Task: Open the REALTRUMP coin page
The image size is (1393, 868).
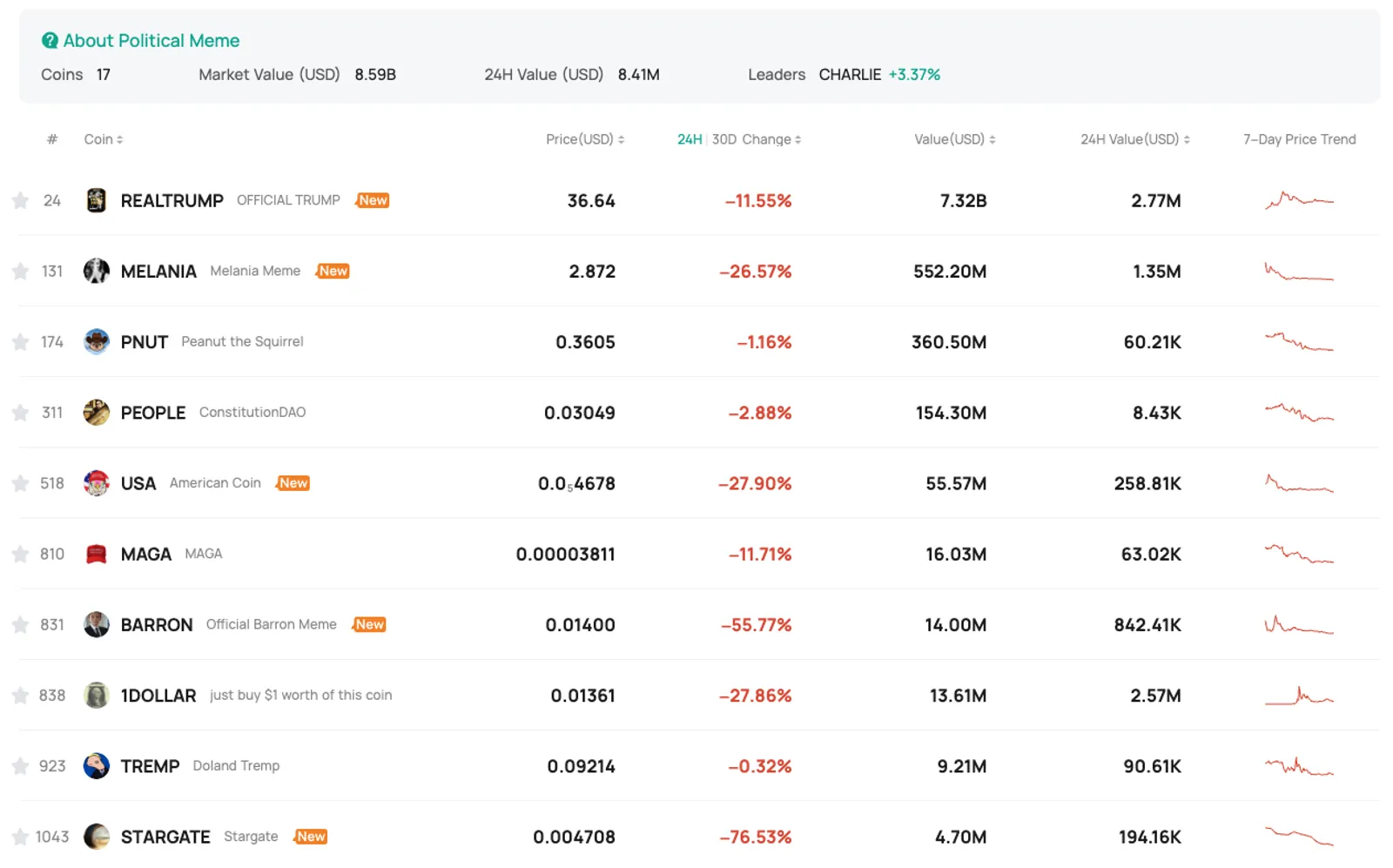Action: point(172,200)
